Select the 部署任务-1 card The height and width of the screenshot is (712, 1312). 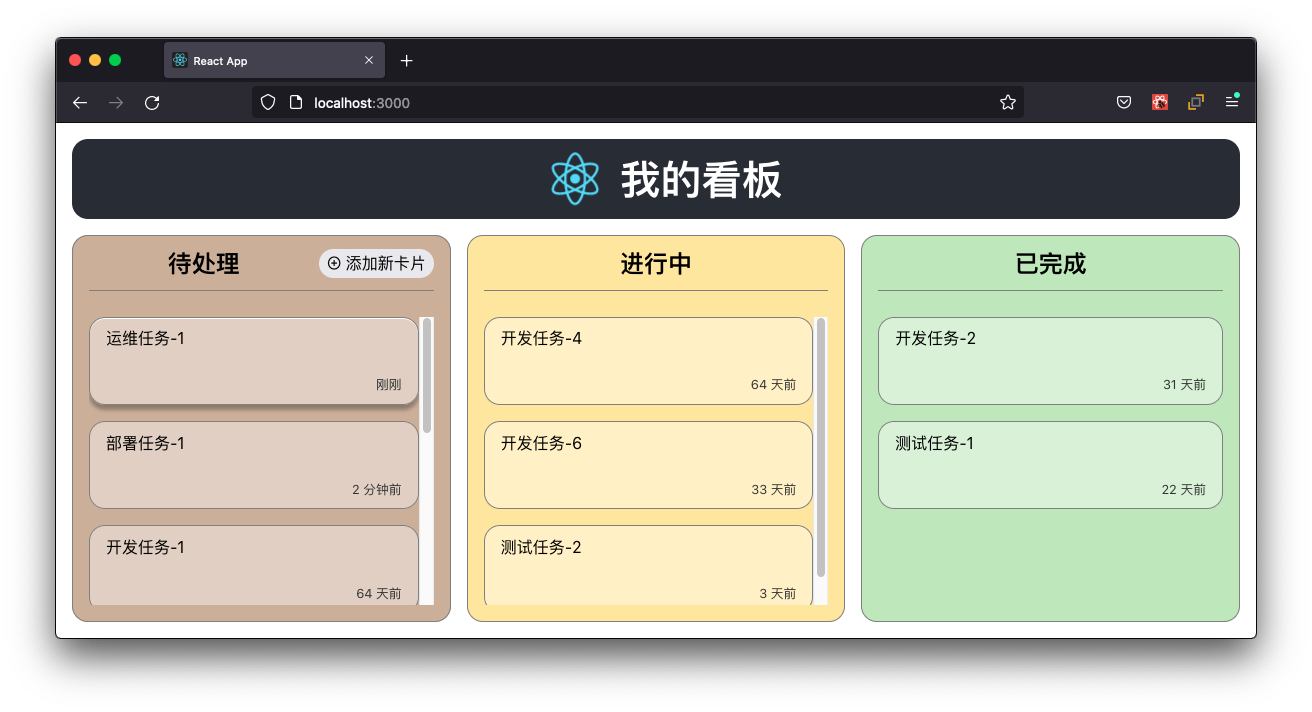click(x=254, y=465)
